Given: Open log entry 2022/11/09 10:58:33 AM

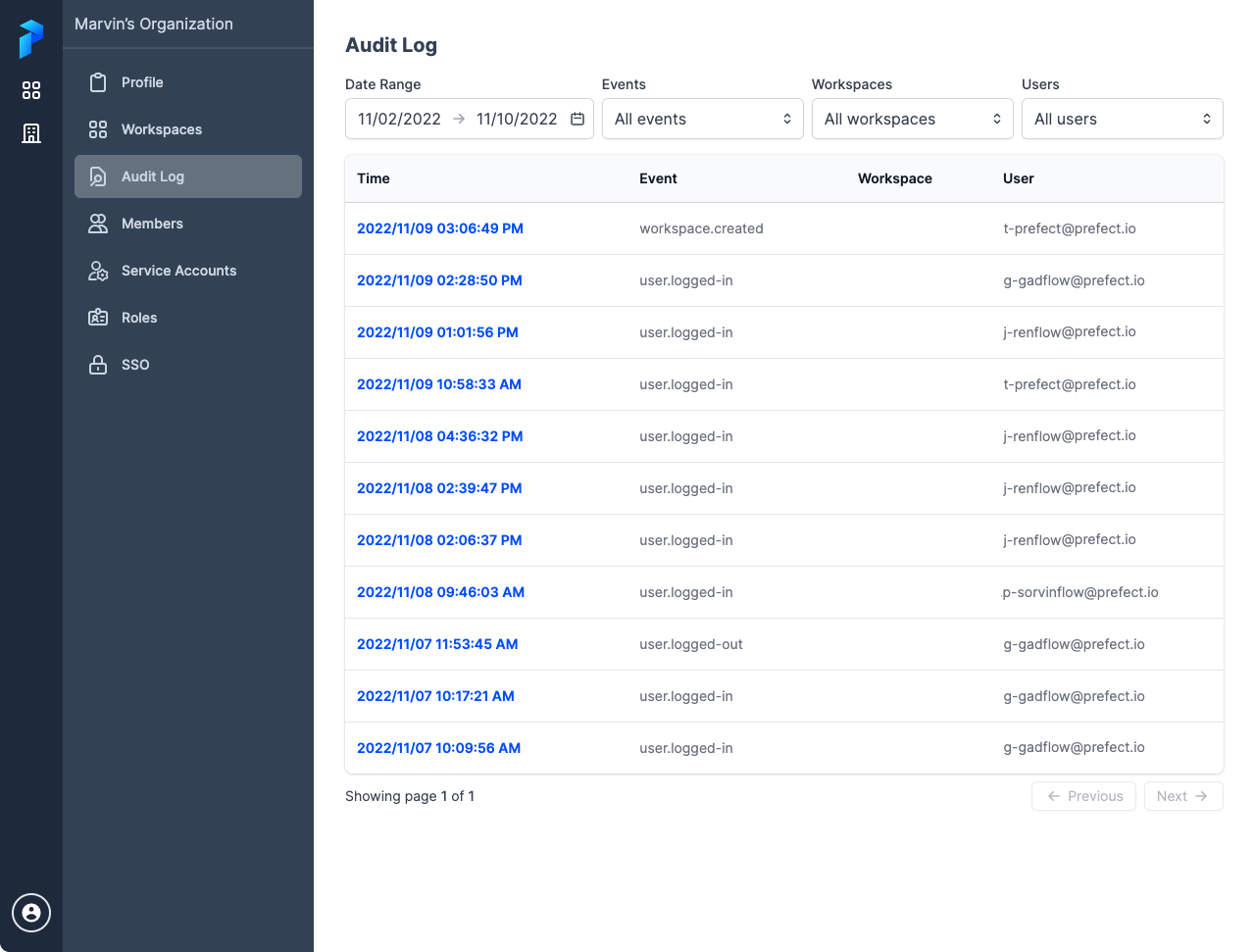Looking at the screenshot, I should 439,384.
